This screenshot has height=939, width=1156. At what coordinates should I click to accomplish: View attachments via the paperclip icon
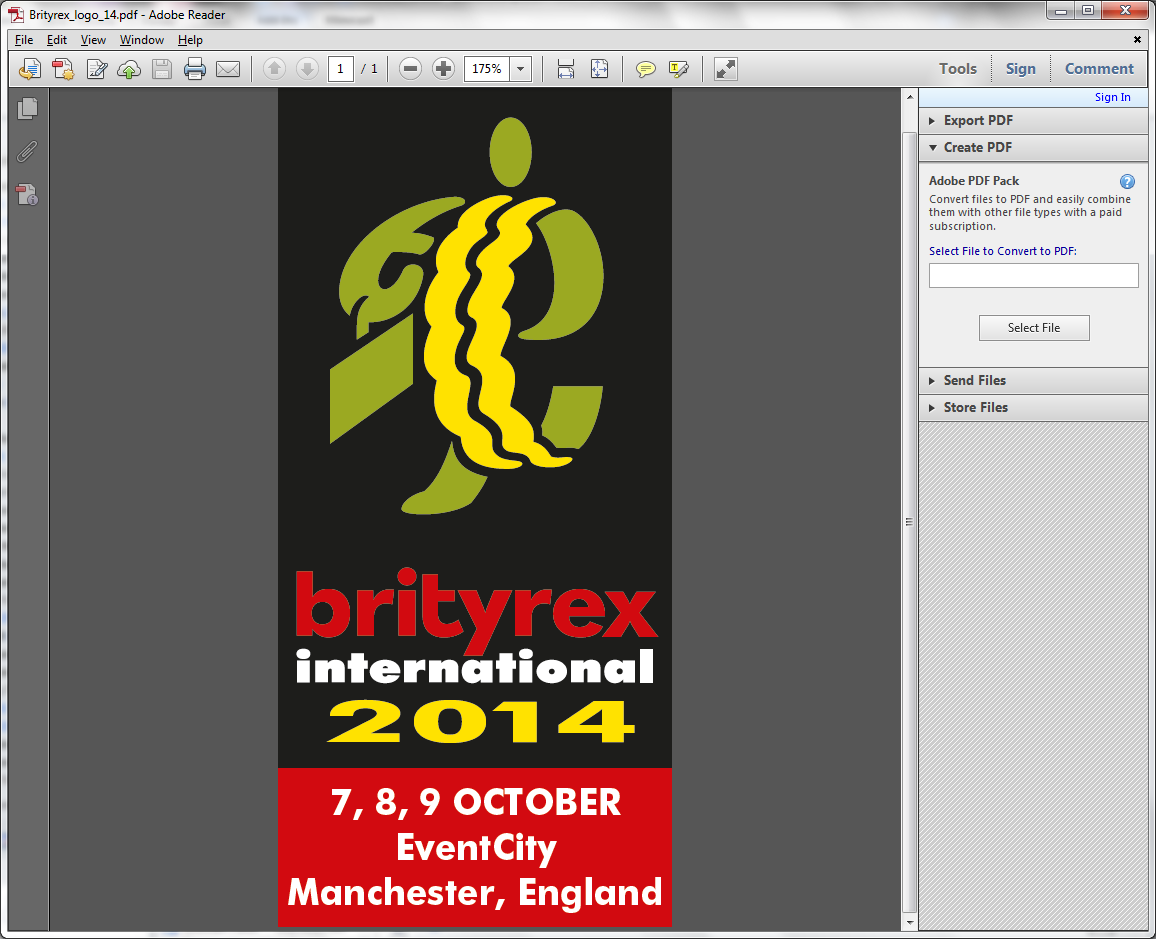pyautogui.click(x=27, y=151)
